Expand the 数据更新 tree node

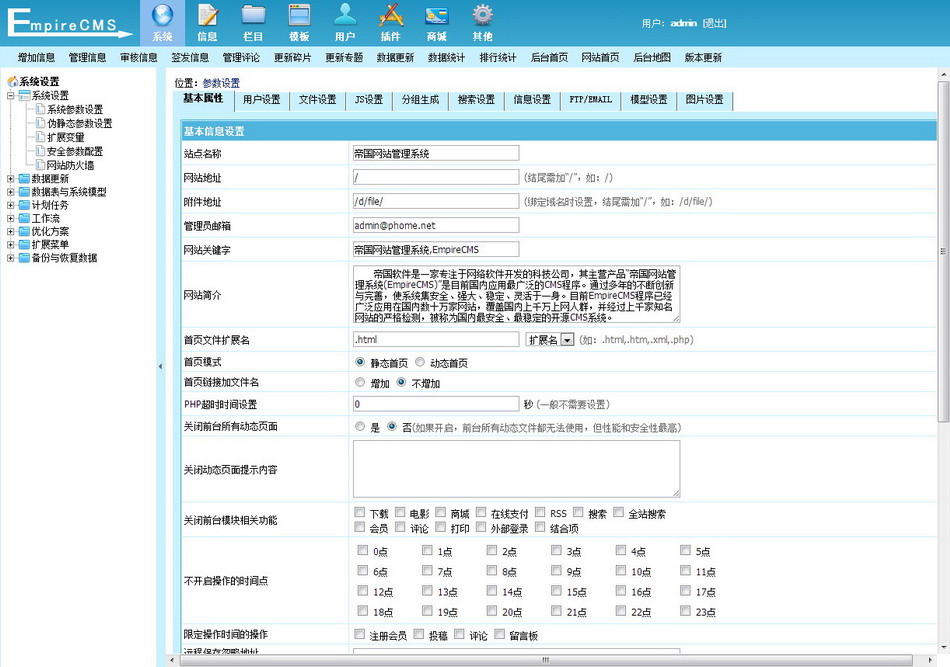[x=10, y=179]
